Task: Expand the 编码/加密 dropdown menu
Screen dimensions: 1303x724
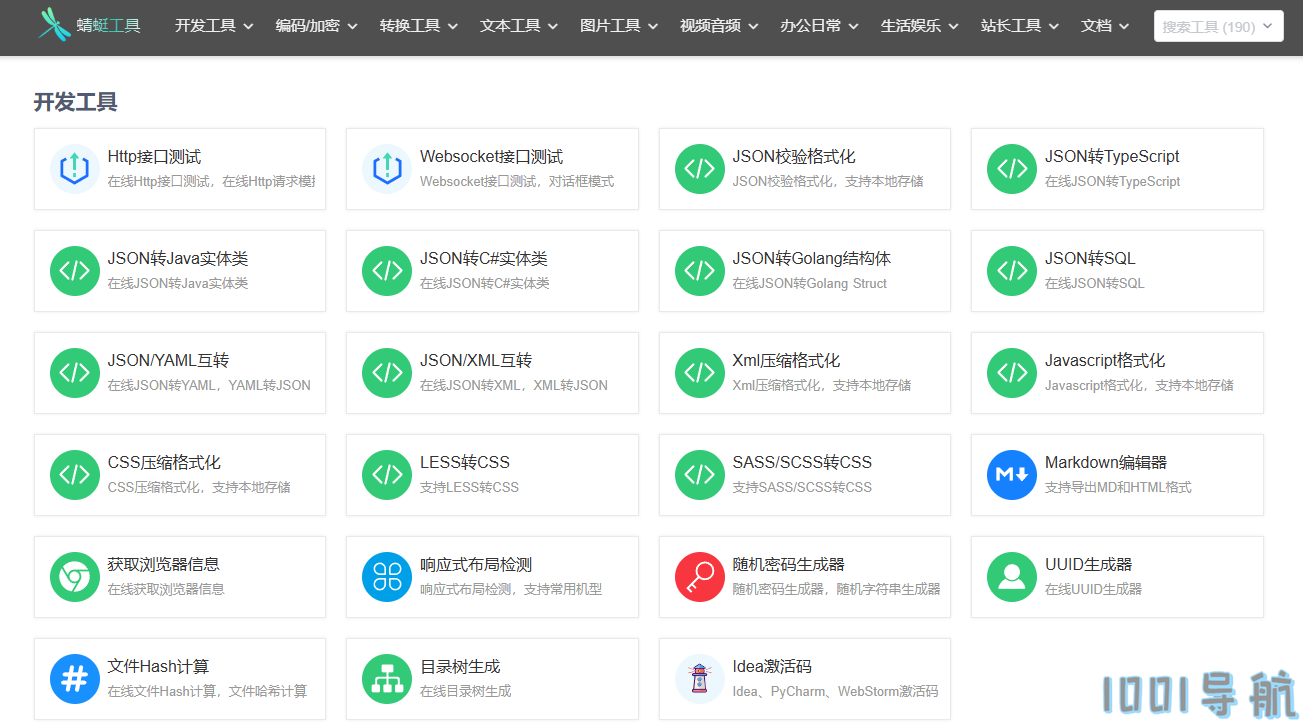Action: pyautogui.click(x=316, y=26)
